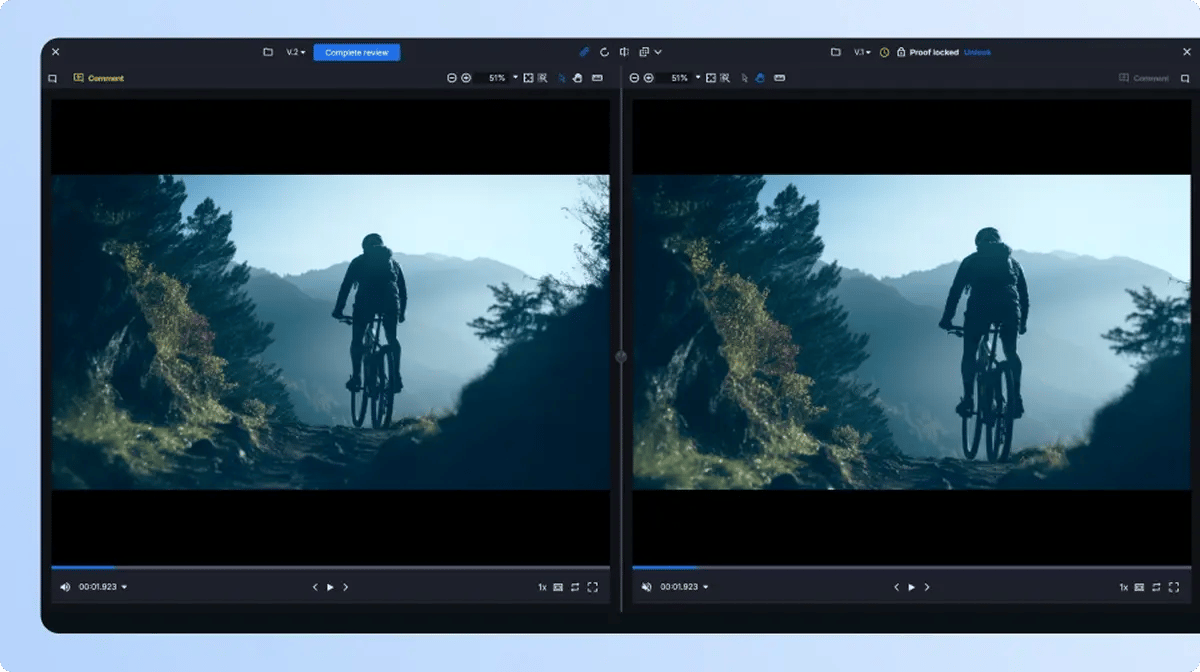The height and width of the screenshot is (672, 1200).
Task: Select the cursor tool in left toolbar
Action: pos(562,77)
